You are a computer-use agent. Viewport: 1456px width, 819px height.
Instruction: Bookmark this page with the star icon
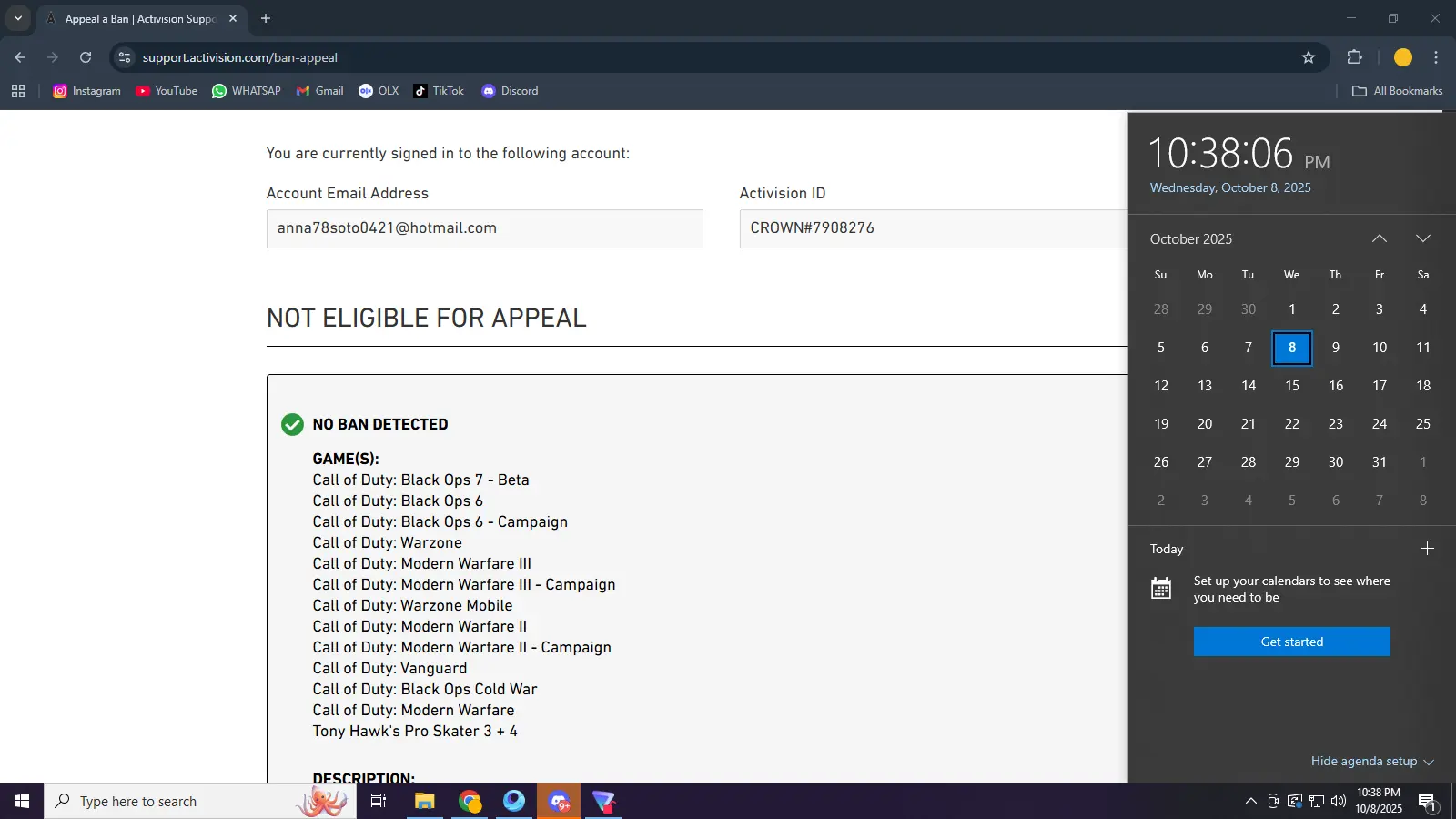click(x=1309, y=57)
